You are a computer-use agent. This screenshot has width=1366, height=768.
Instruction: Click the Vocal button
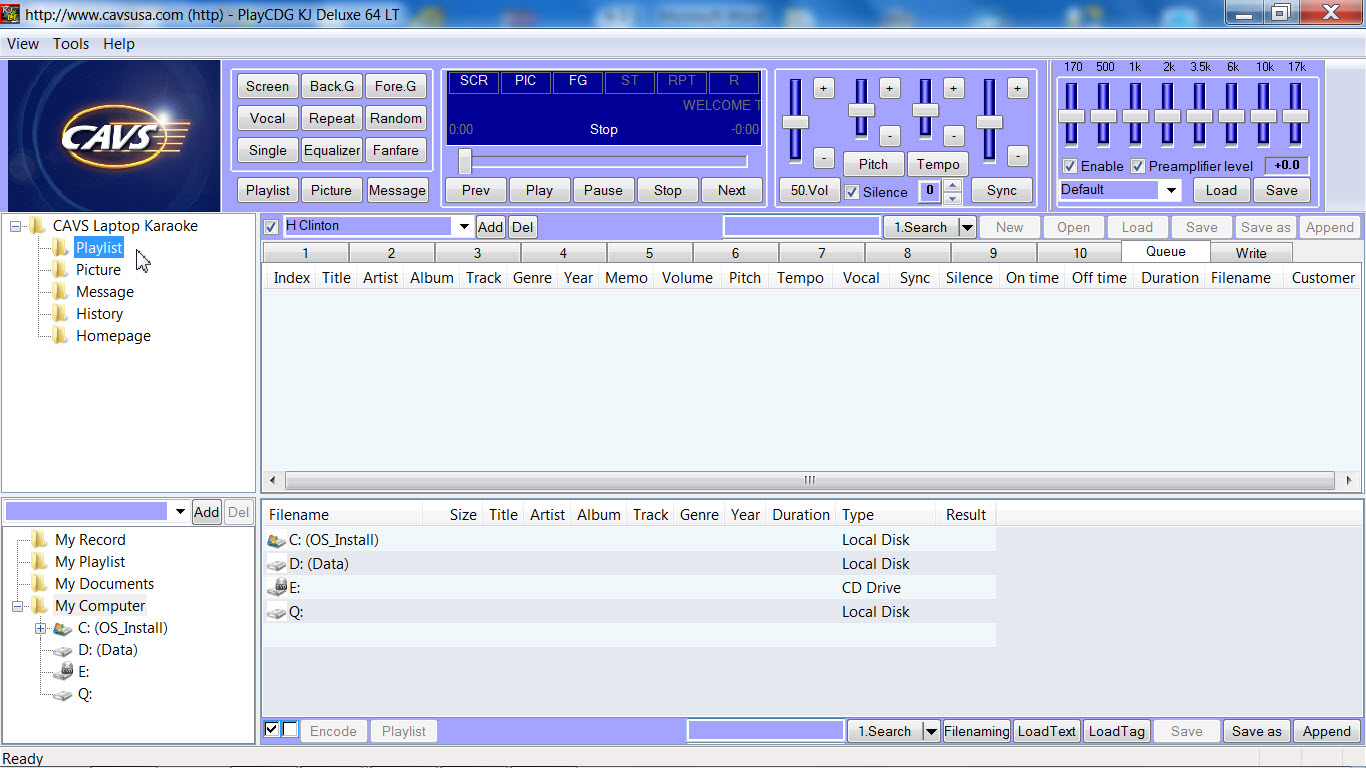pyautogui.click(x=267, y=118)
